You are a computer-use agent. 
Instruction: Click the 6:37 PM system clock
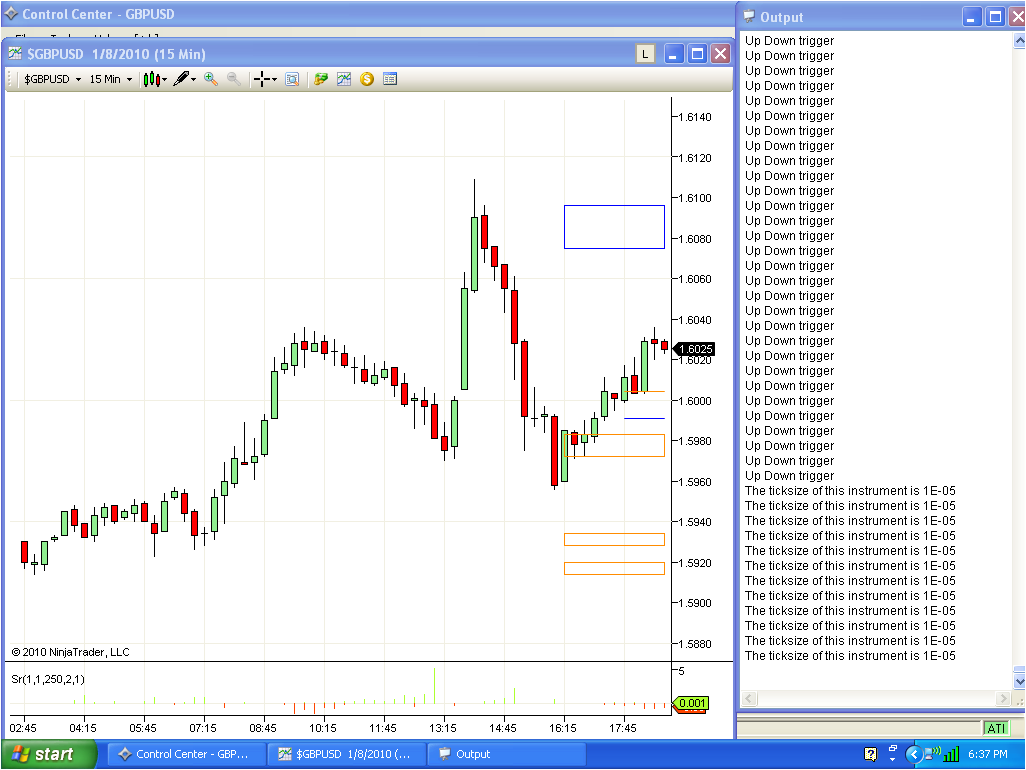click(987, 754)
